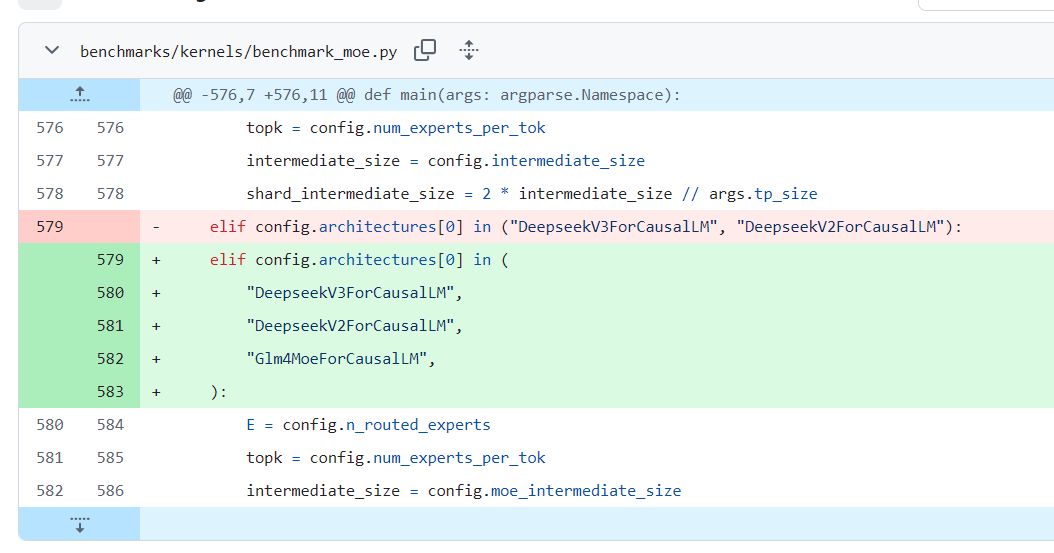Select added line number 582 for Glm4Moe
1054x553 pixels.
coord(110,358)
